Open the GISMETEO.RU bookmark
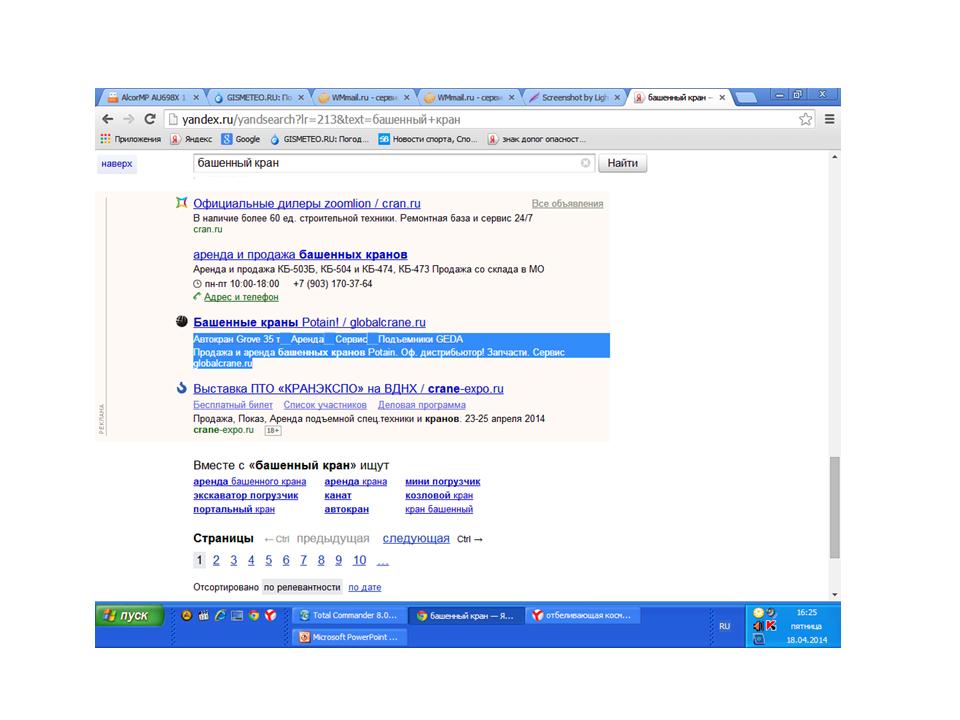 click(x=320, y=139)
